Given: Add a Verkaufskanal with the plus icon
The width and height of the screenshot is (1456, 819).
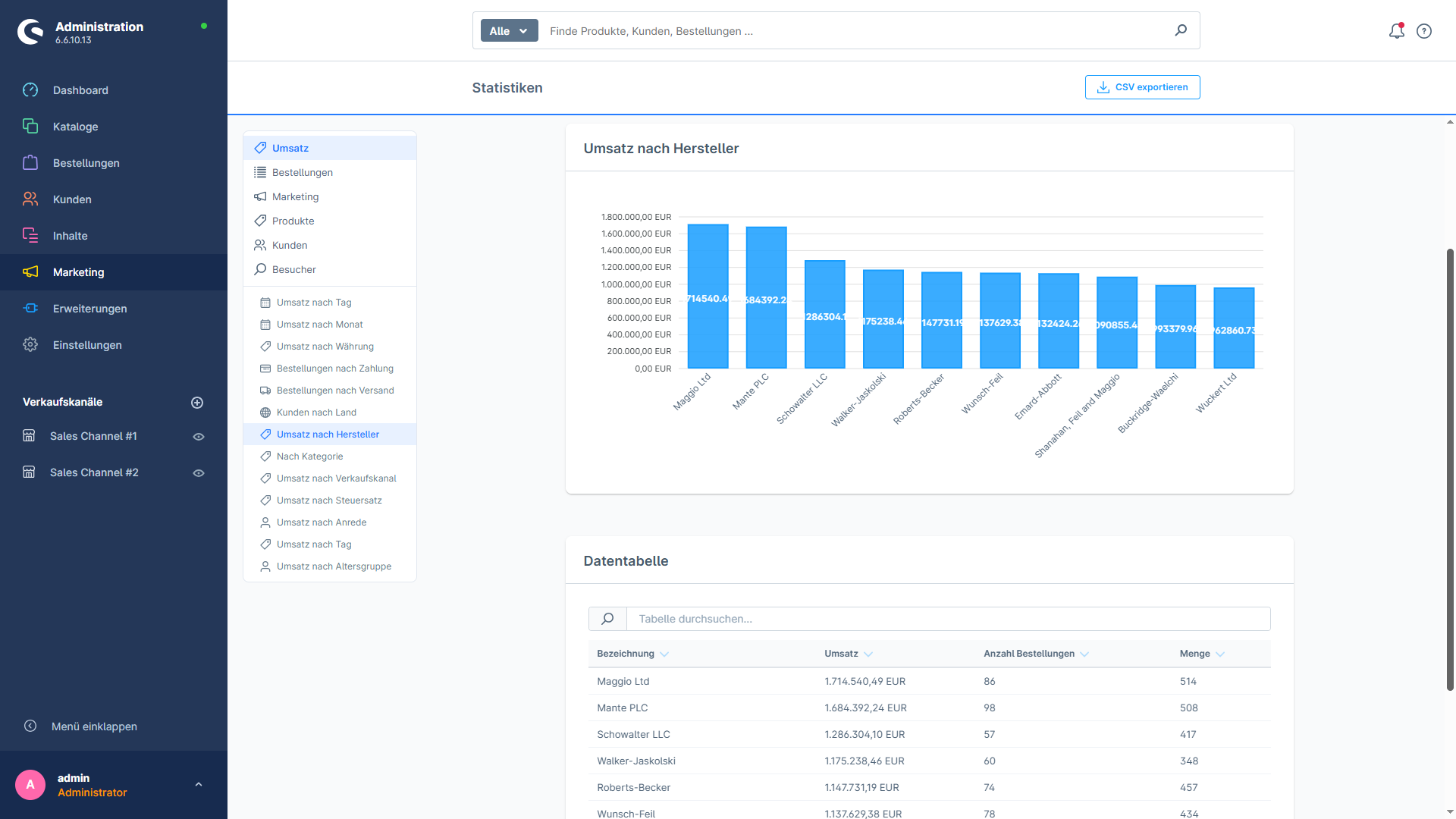Looking at the screenshot, I should (197, 402).
